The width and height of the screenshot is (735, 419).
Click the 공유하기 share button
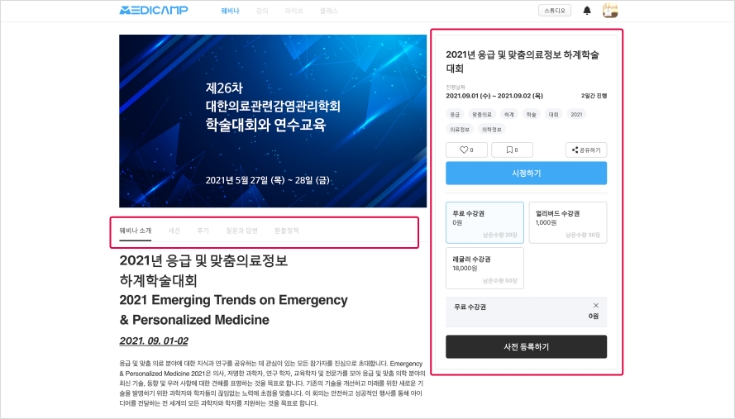click(x=586, y=150)
